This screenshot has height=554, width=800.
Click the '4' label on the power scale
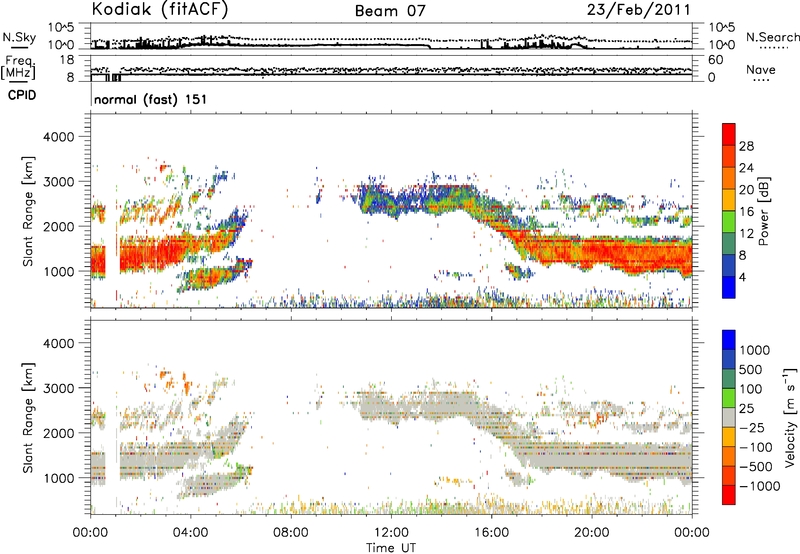click(742, 277)
